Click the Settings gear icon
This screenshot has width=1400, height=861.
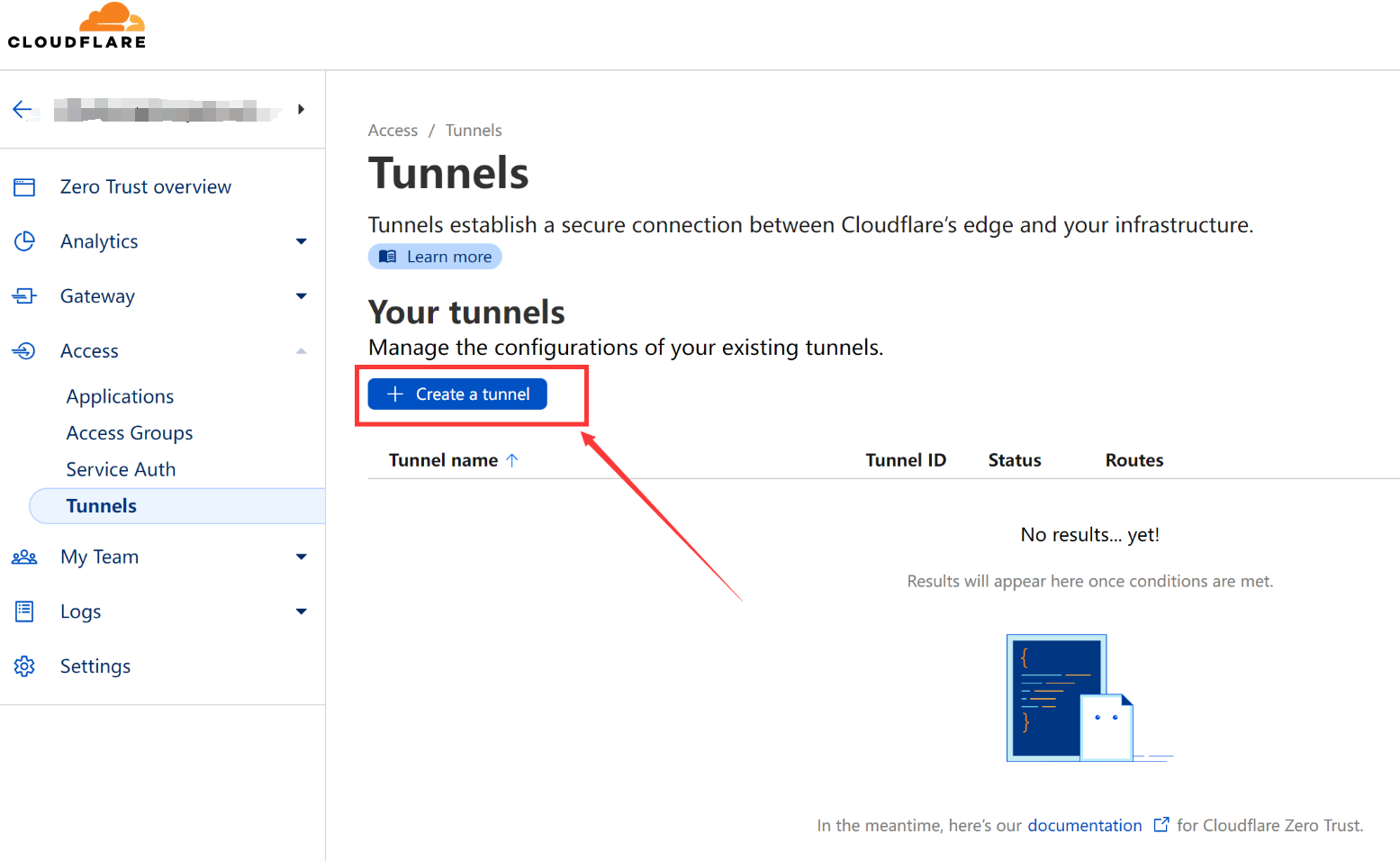pos(24,666)
